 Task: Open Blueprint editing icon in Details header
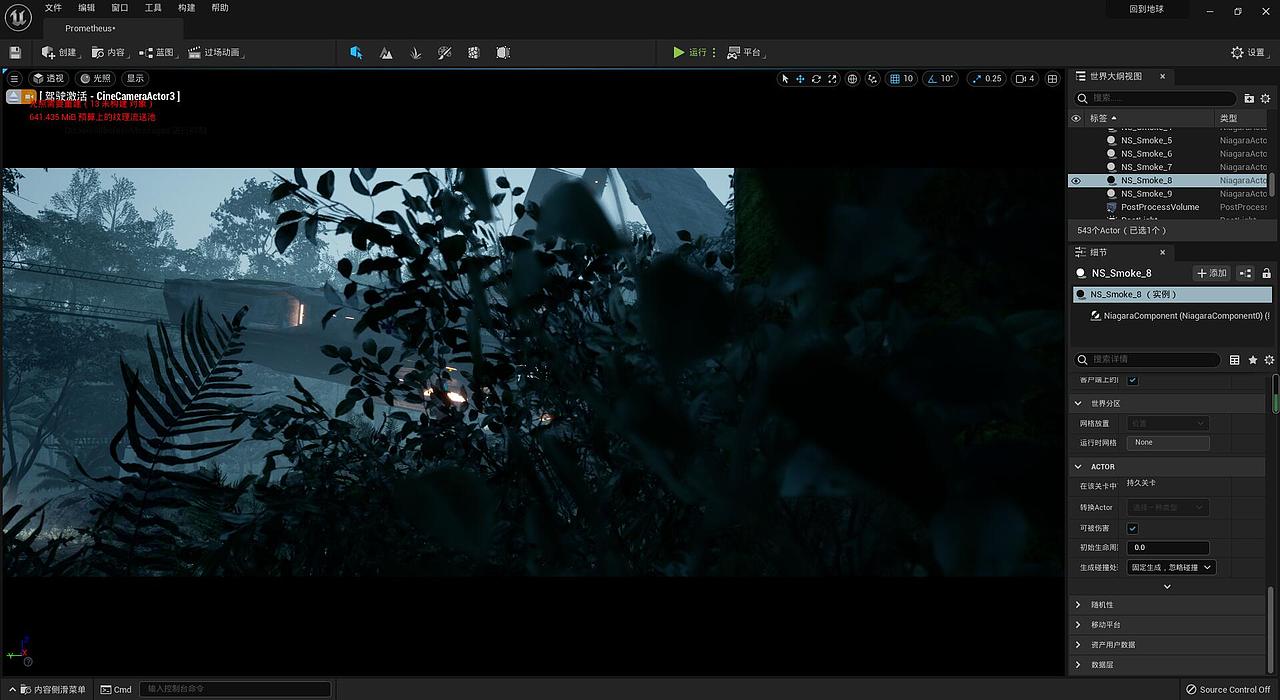coord(1246,273)
